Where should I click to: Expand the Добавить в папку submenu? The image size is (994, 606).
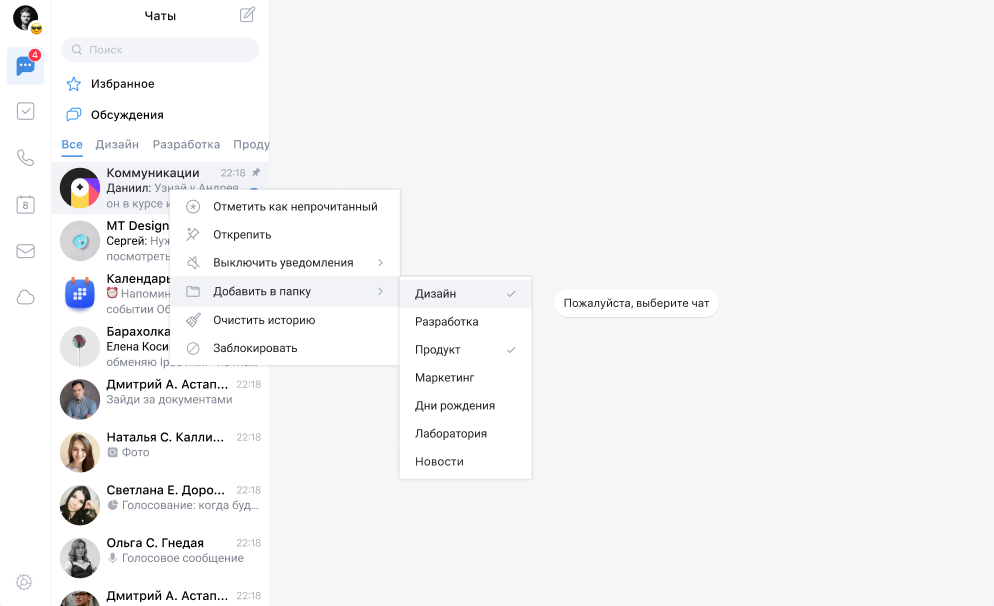click(x=285, y=291)
